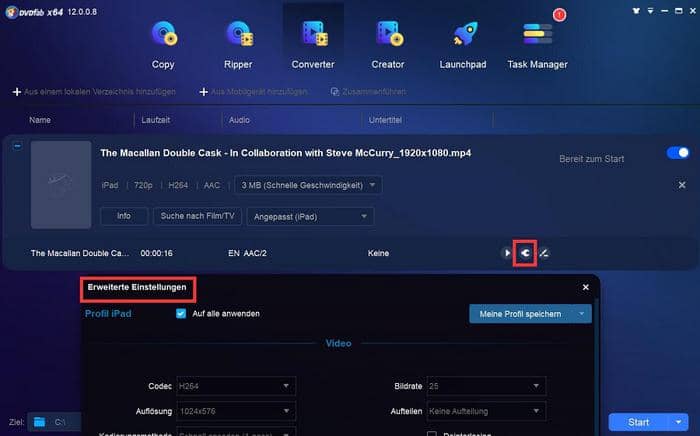Screen dimensions: 700x436
Task: Click the Info button
Action: coord(124,216)
